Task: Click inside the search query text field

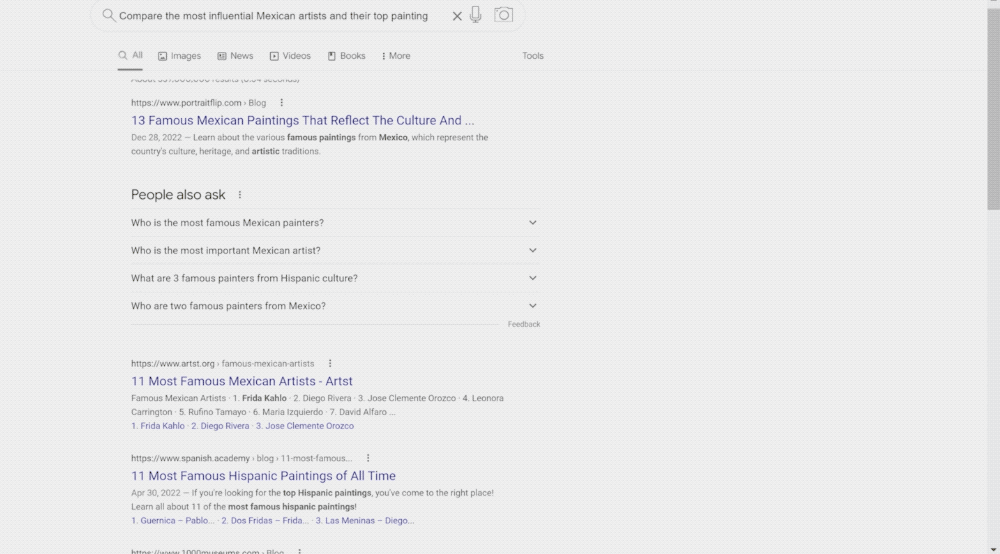Action: 274,16
